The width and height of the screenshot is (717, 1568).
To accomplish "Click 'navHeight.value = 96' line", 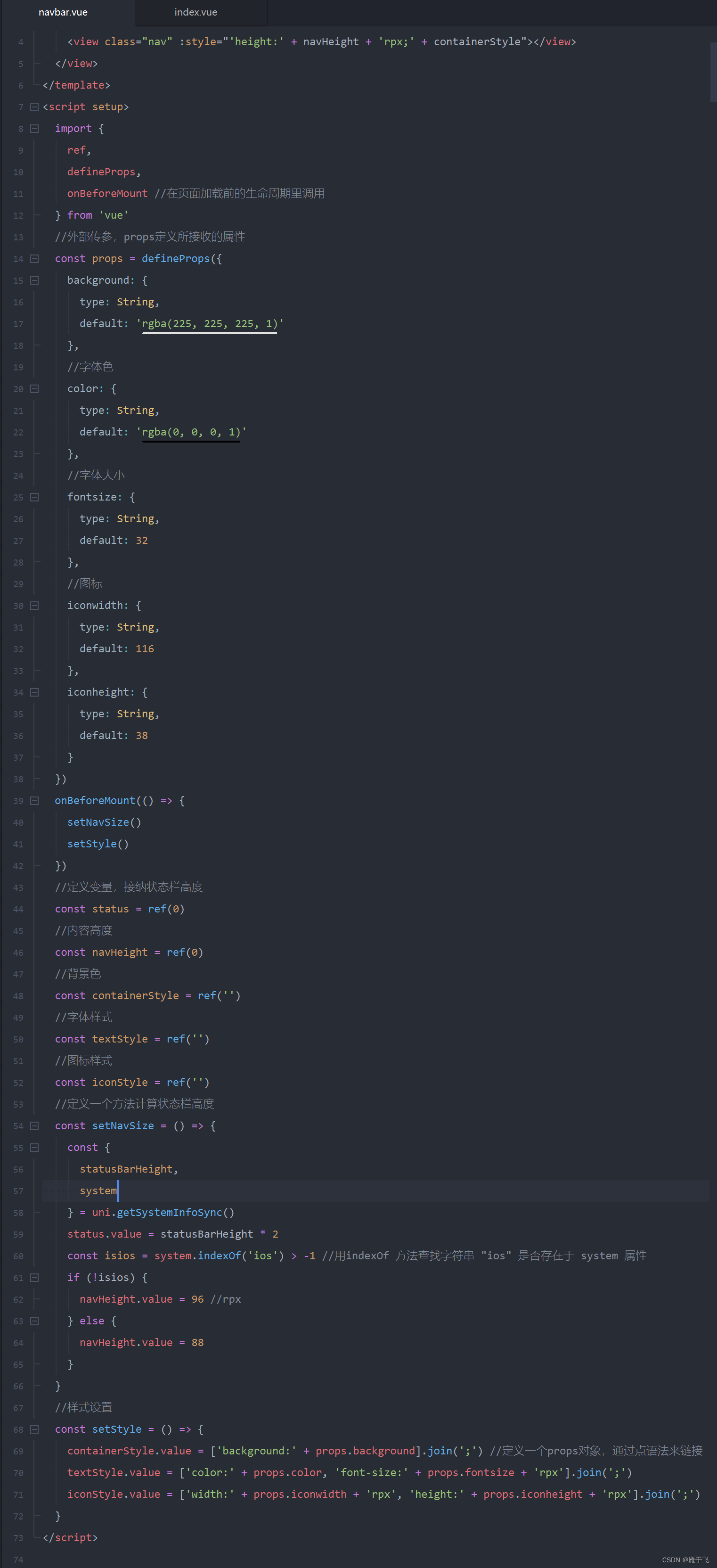I will click(x=141, y=1299).
